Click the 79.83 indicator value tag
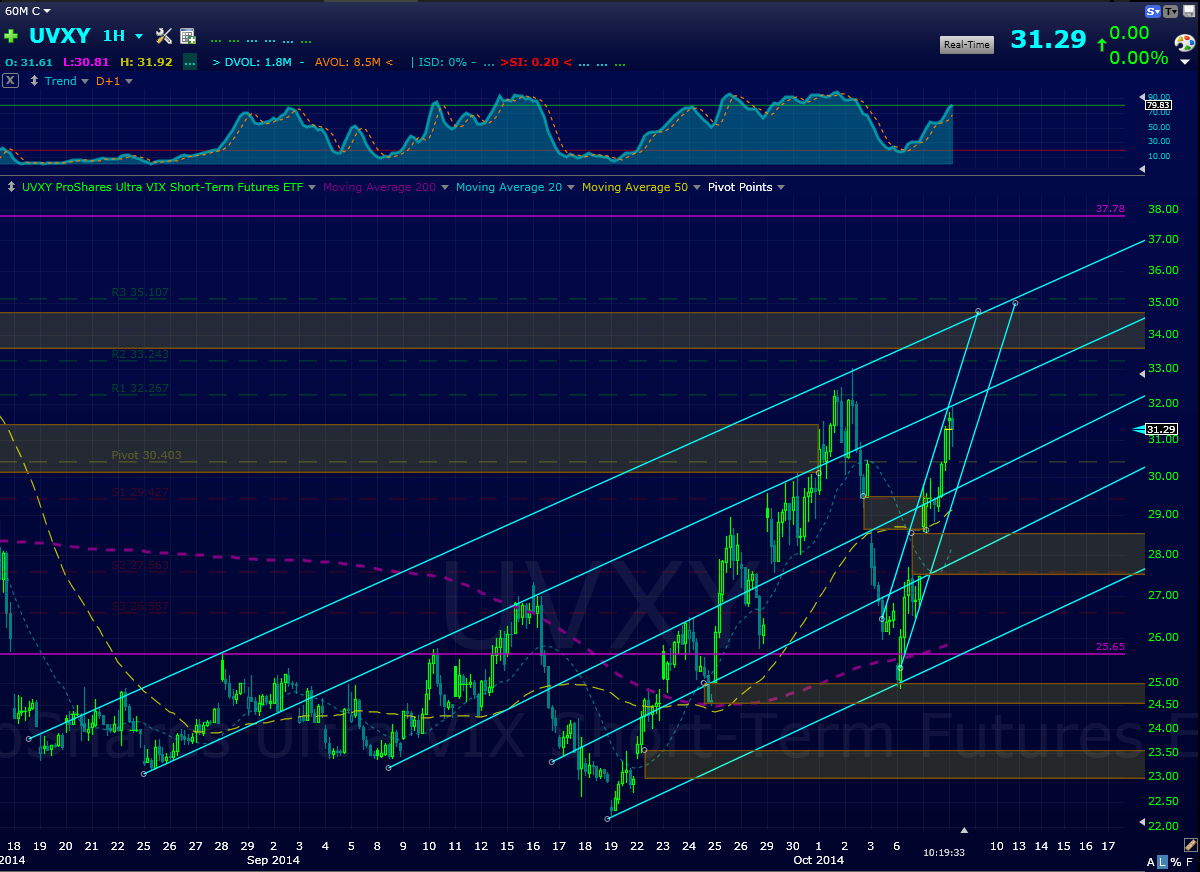 [1158, 105]
